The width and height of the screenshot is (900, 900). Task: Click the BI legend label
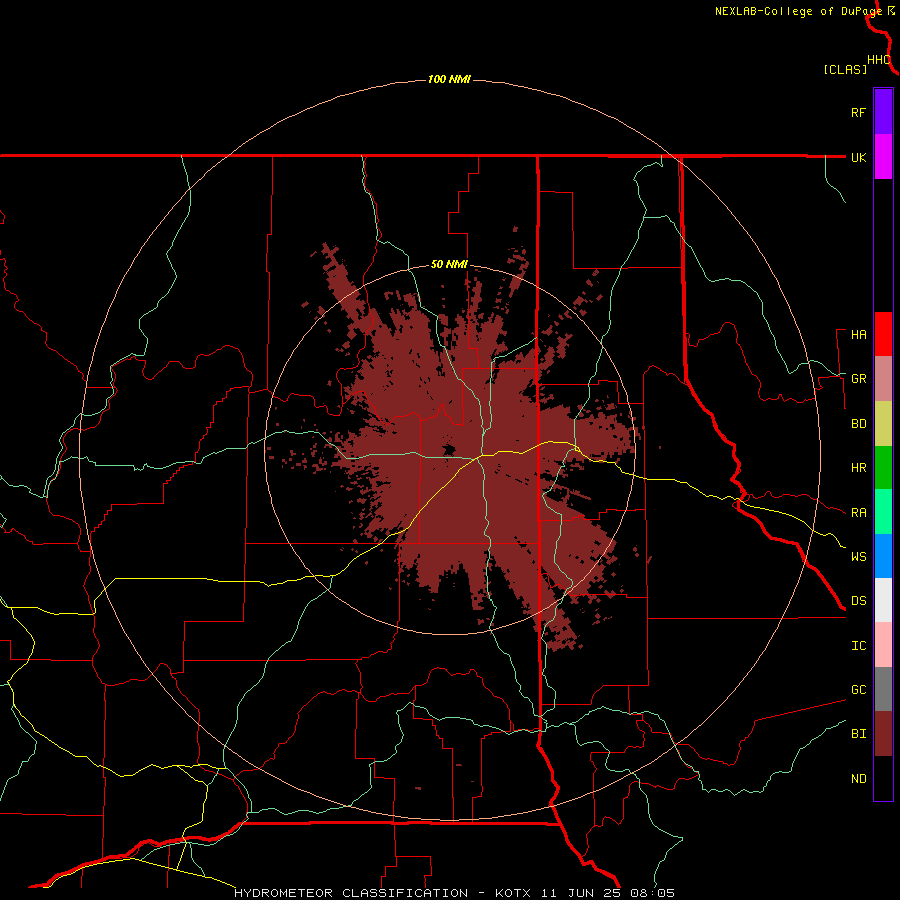click(858, 734)
